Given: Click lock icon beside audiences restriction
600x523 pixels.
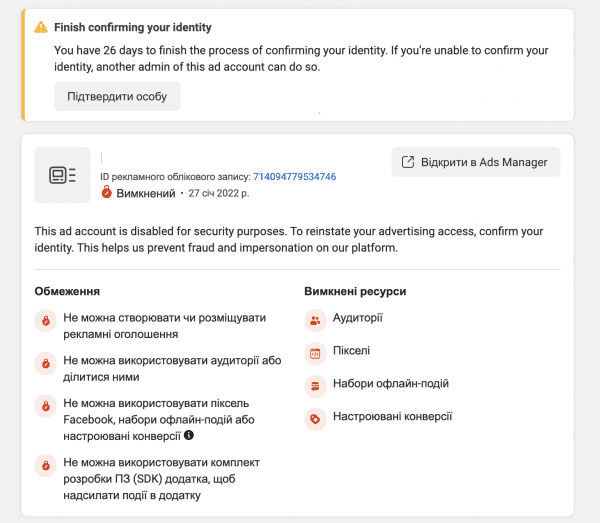Looking at the screenshot, I should (46, 363).
